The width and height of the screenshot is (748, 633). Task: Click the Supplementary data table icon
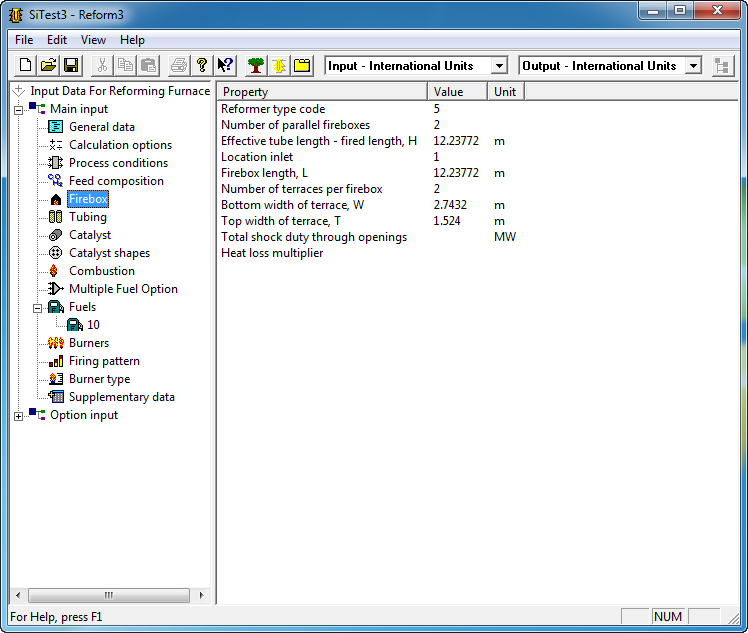click(x=56, y=397)
